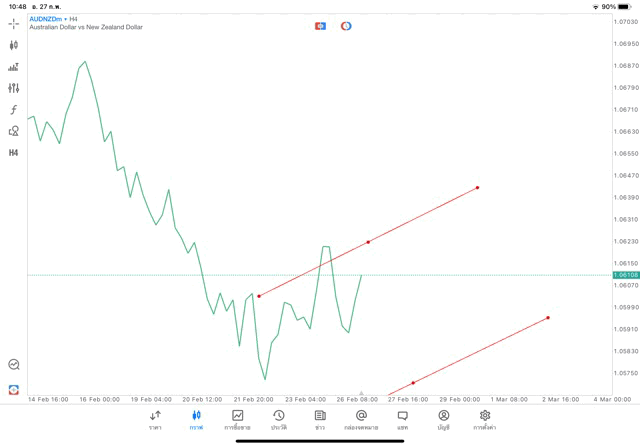Open the ประวัติ (History) tab
The width and height of the screenshot is (640, 447).
click(x=279, y=419)
